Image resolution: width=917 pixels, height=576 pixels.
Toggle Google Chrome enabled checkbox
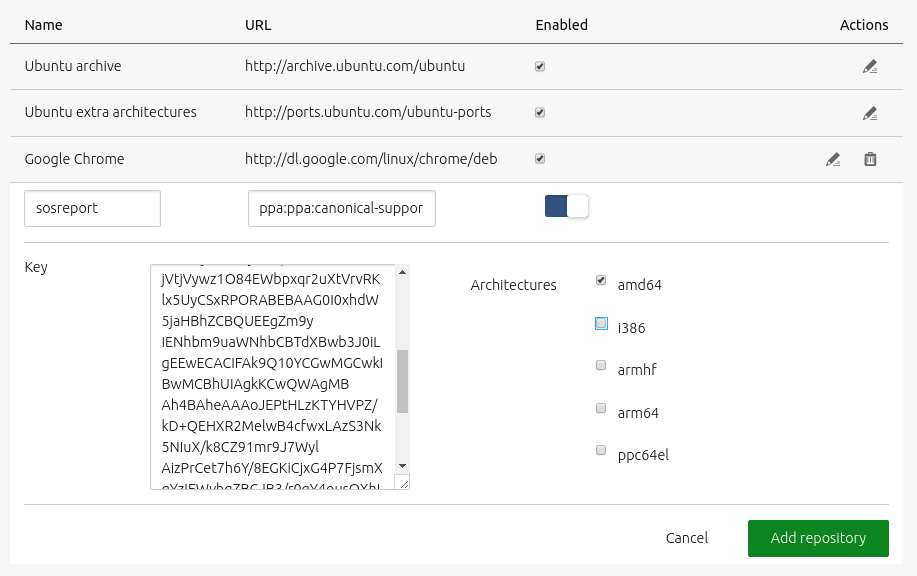coord(540,159)
